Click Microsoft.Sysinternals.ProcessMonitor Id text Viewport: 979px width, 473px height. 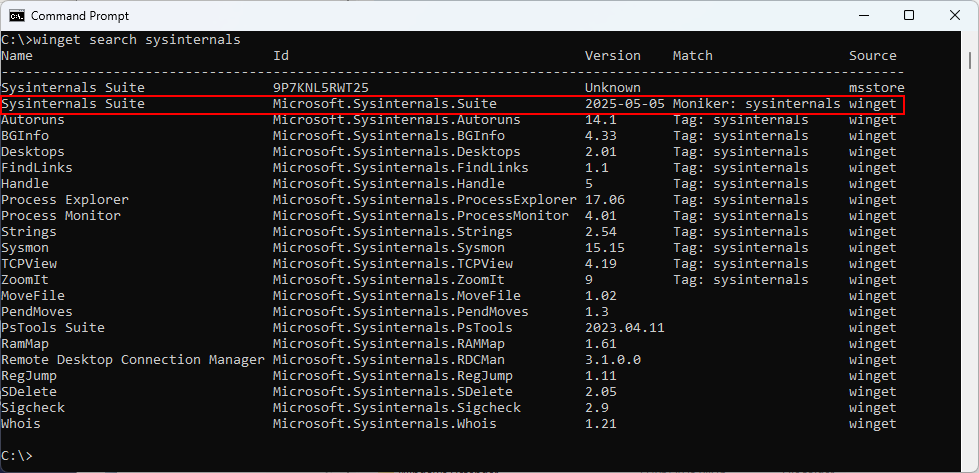click(x=421, y=216)
